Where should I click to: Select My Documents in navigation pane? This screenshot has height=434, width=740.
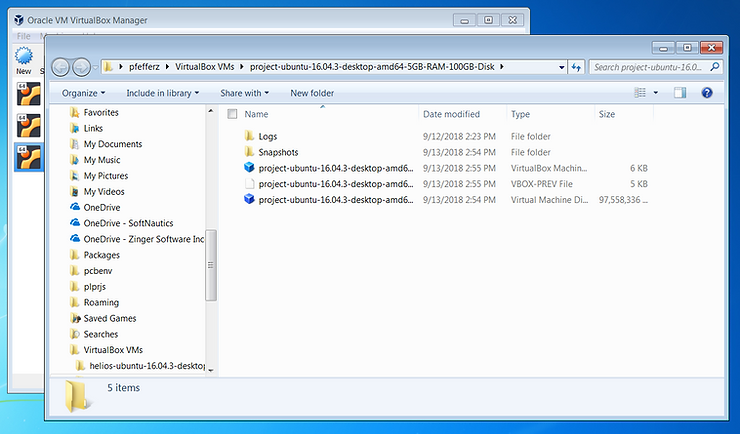(113, 144)
